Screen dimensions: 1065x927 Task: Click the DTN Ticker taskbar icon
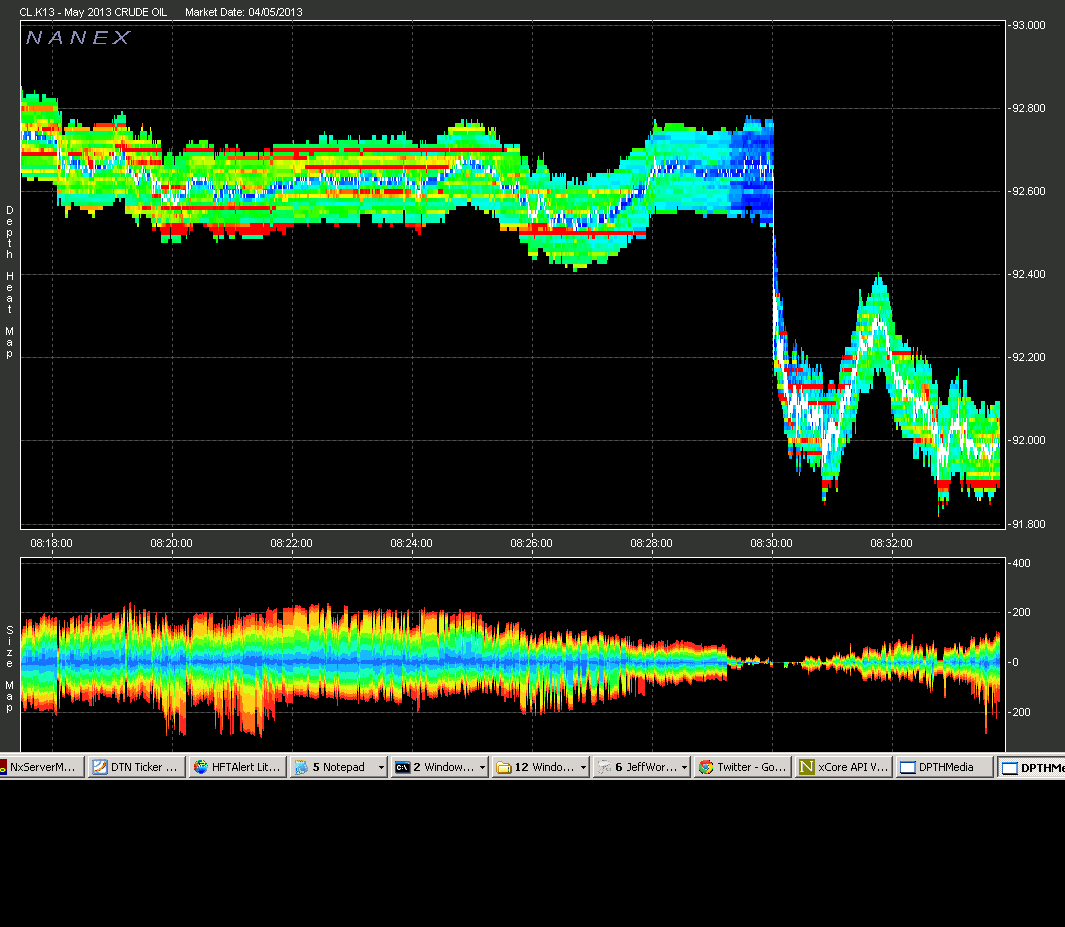click(x=100, y=767)
